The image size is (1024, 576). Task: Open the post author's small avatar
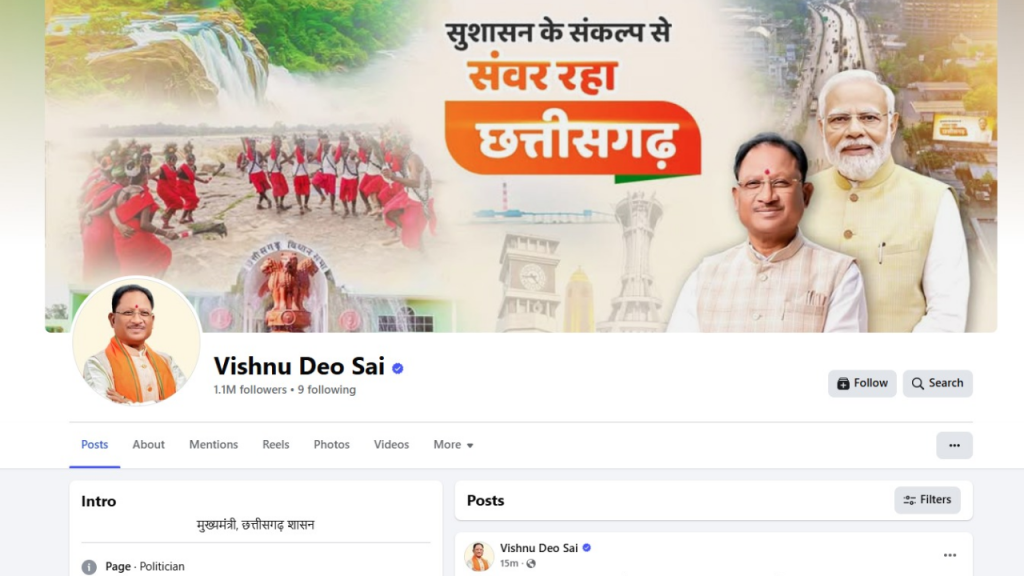pyautogui.click(x=479, y=556)
